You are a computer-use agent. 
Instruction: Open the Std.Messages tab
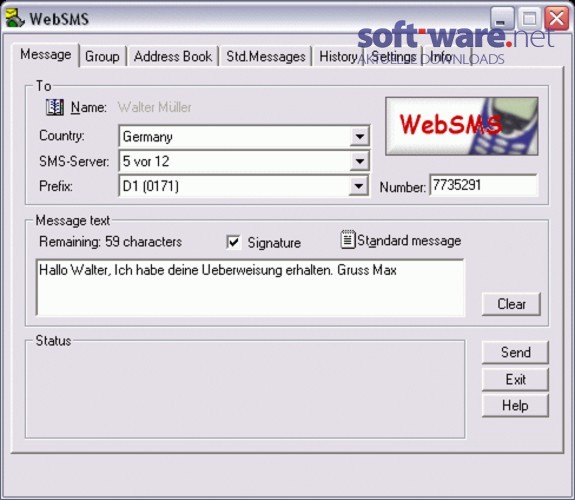click(x=265, y=56)
